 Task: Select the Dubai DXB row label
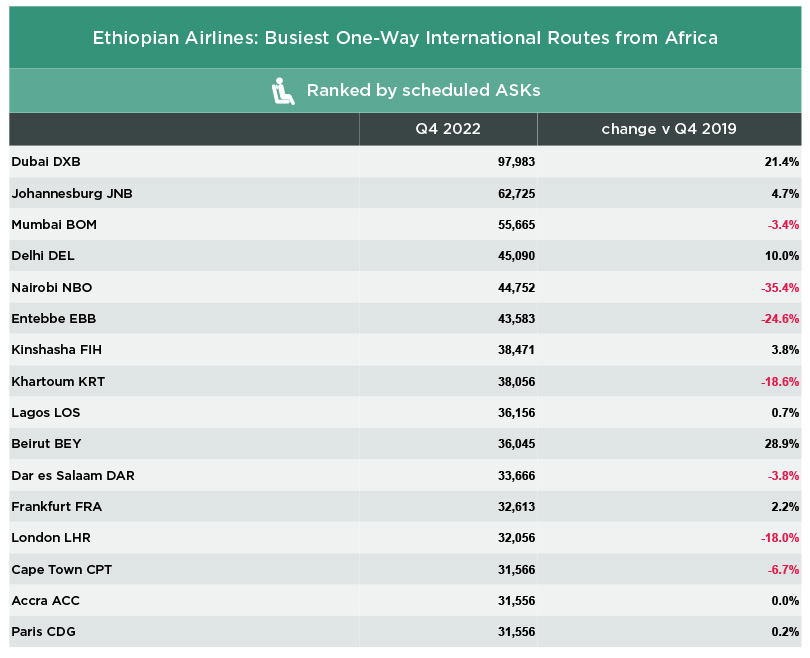45,162
